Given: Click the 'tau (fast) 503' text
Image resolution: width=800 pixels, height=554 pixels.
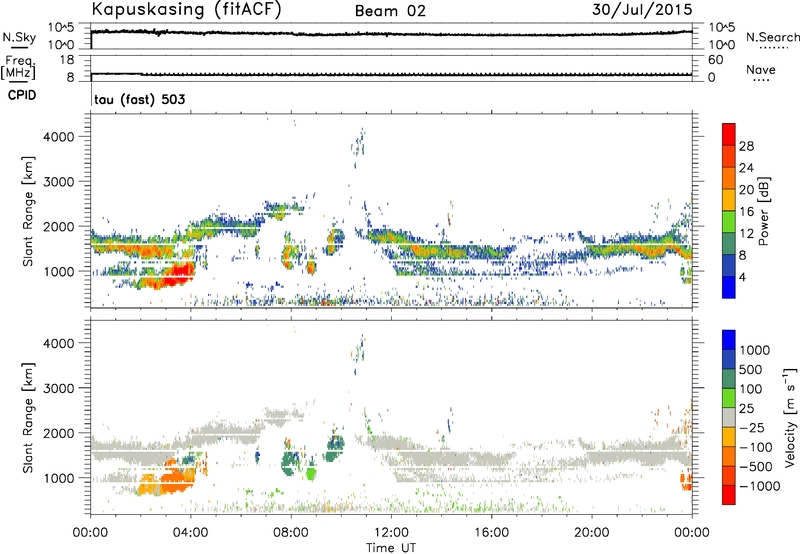Looking at the screenshot, I should 140,99.
